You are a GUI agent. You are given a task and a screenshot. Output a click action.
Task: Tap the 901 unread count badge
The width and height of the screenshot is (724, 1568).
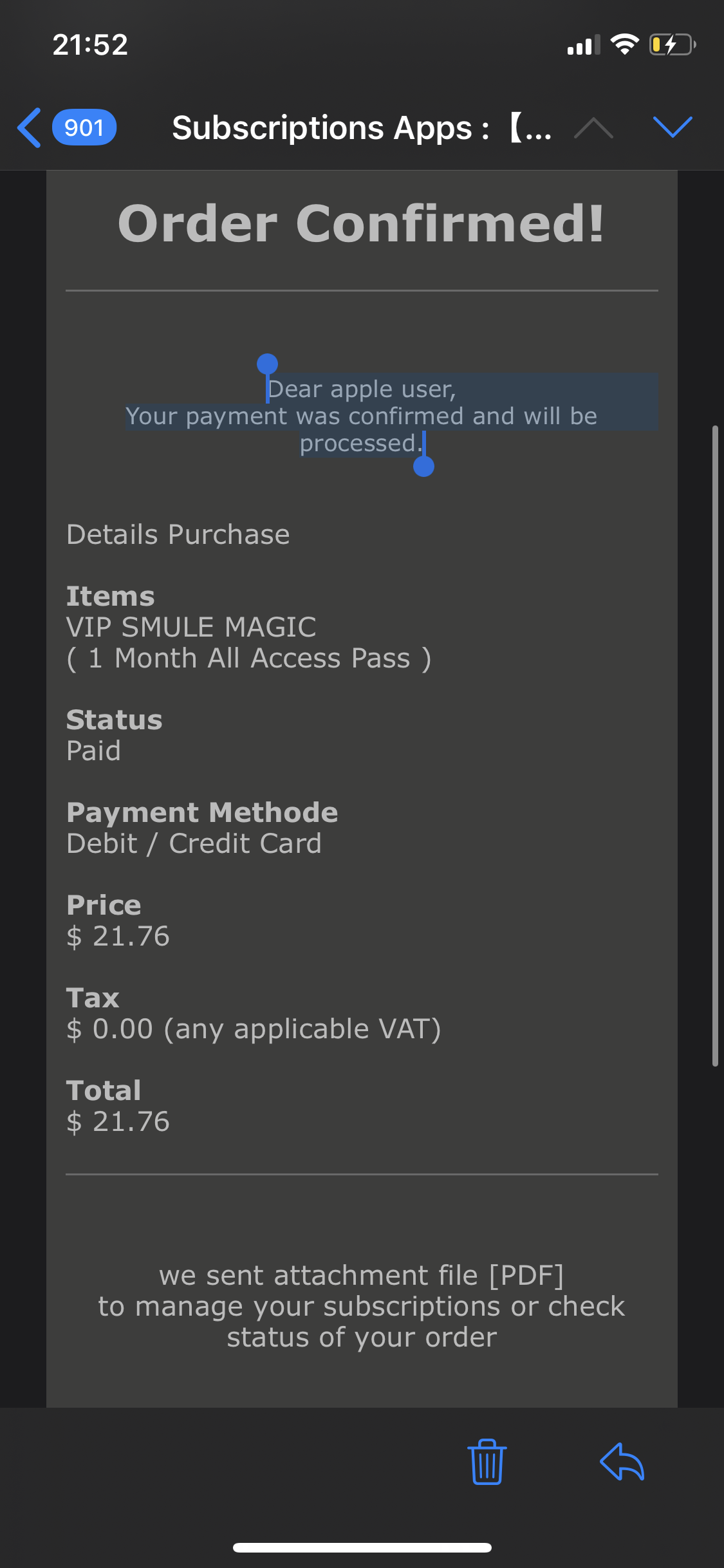tap(84, 127)
